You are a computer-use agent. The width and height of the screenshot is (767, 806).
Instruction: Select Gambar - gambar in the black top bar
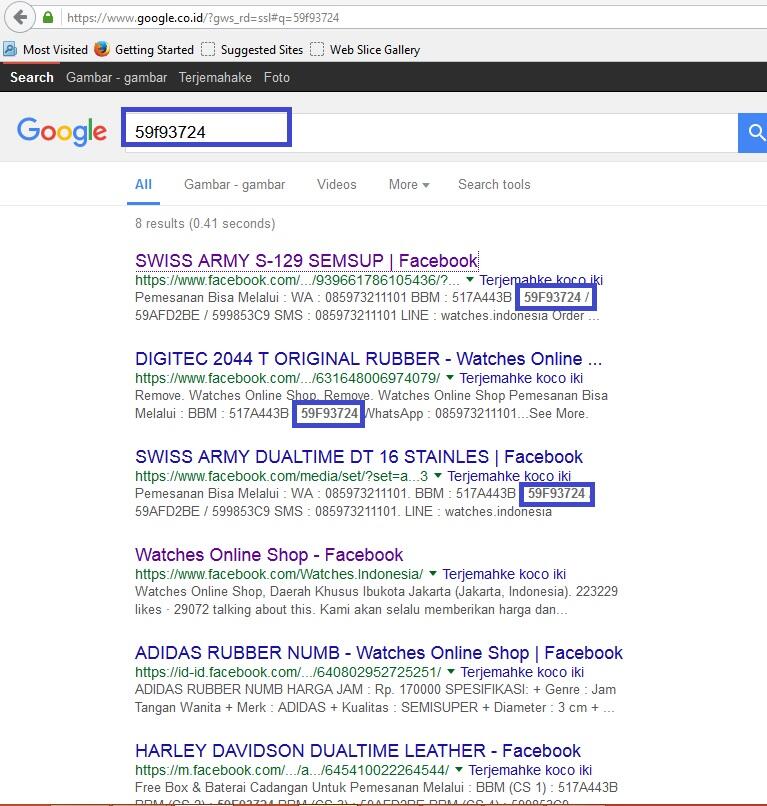pyautogui.click(x=116, y=77)
